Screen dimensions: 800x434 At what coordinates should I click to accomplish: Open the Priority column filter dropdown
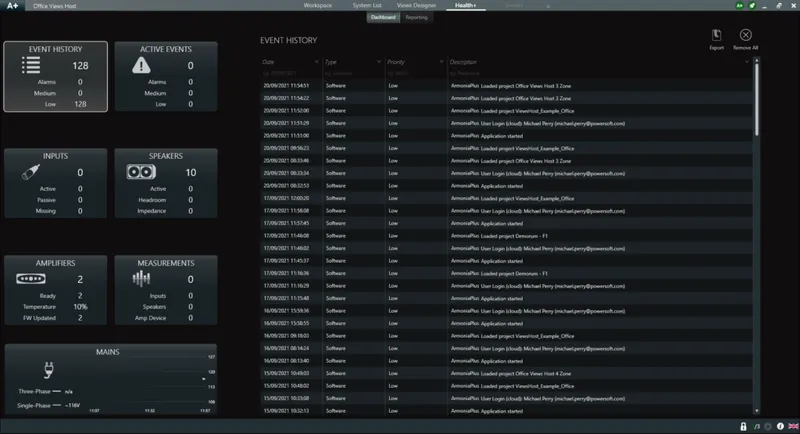441,62
